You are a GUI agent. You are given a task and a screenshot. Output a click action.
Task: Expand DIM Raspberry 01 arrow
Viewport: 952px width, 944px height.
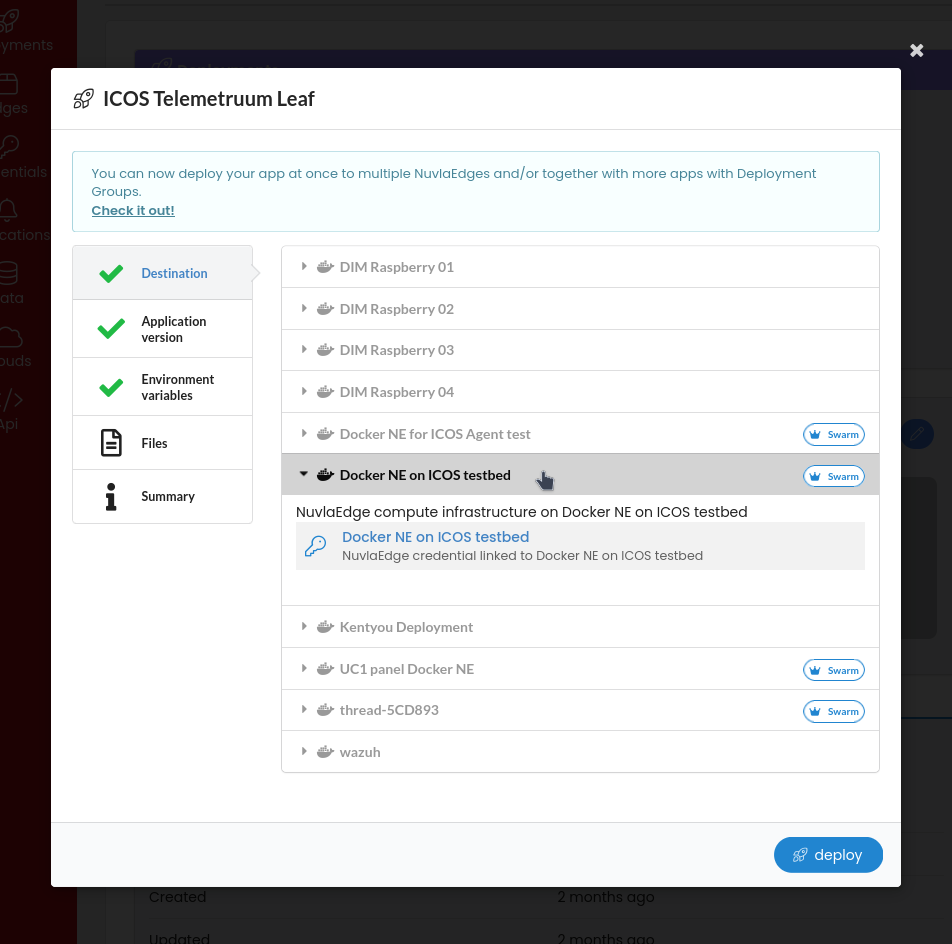(x=304, y=267)
